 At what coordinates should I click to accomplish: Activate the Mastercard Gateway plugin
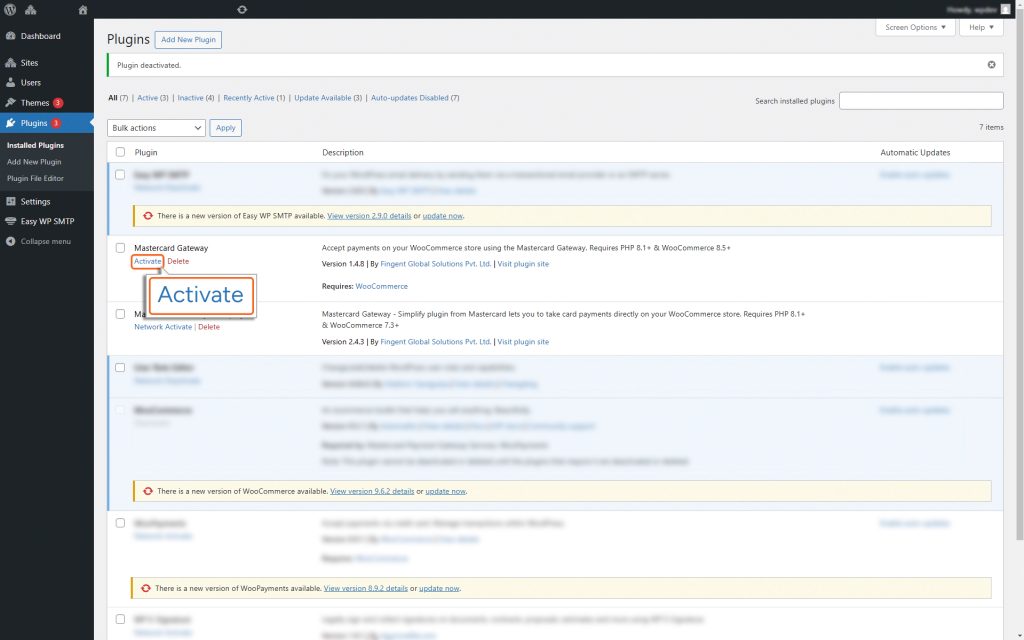click(x=147, y=261)
